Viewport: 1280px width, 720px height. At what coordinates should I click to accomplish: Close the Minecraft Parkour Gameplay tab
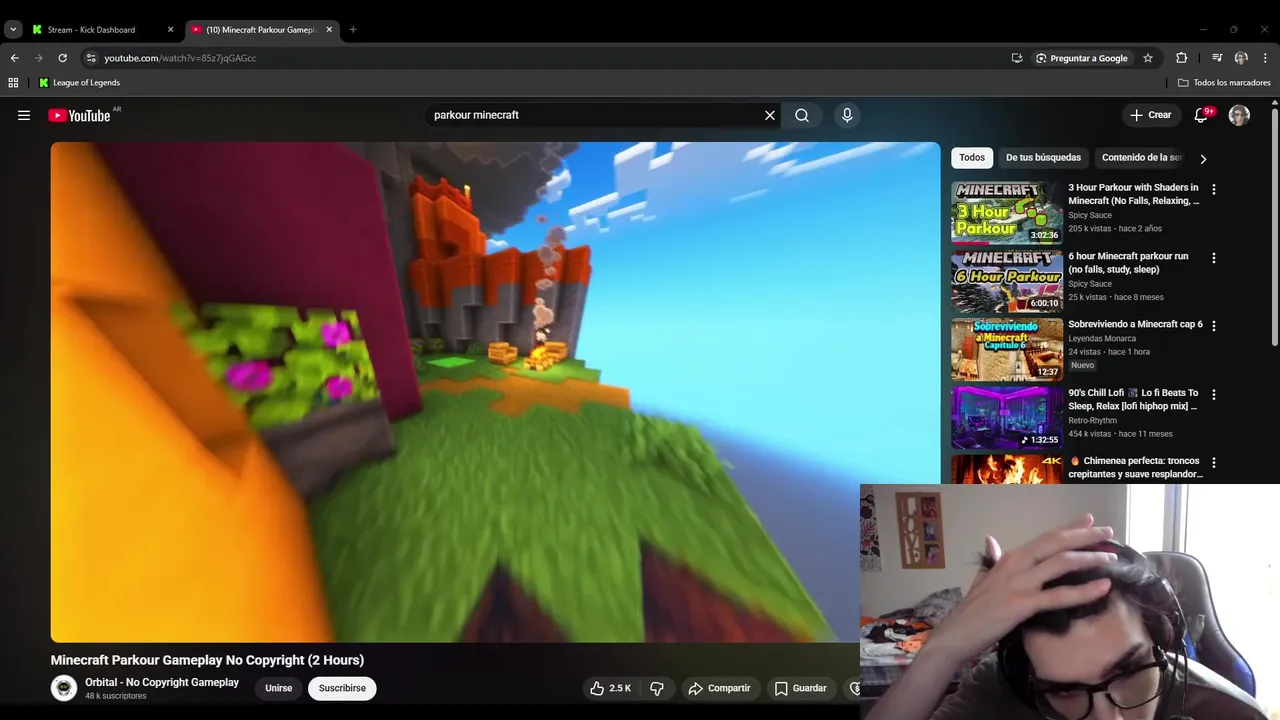pyautogui.click(x=329, y=30)
